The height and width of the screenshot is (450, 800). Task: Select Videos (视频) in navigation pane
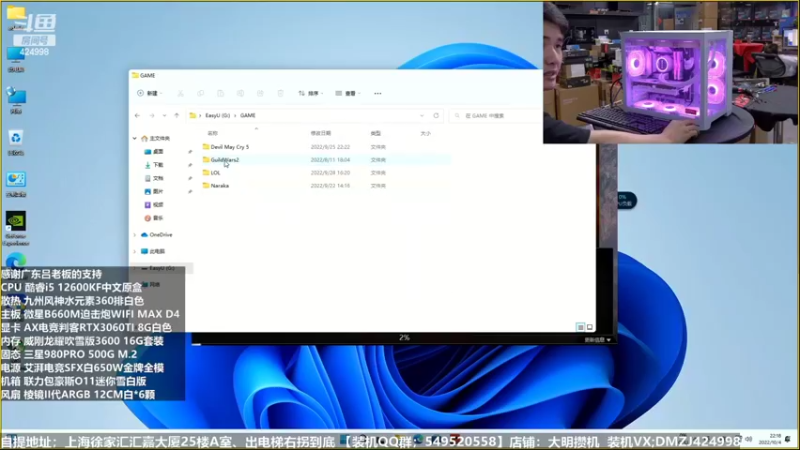154,205
